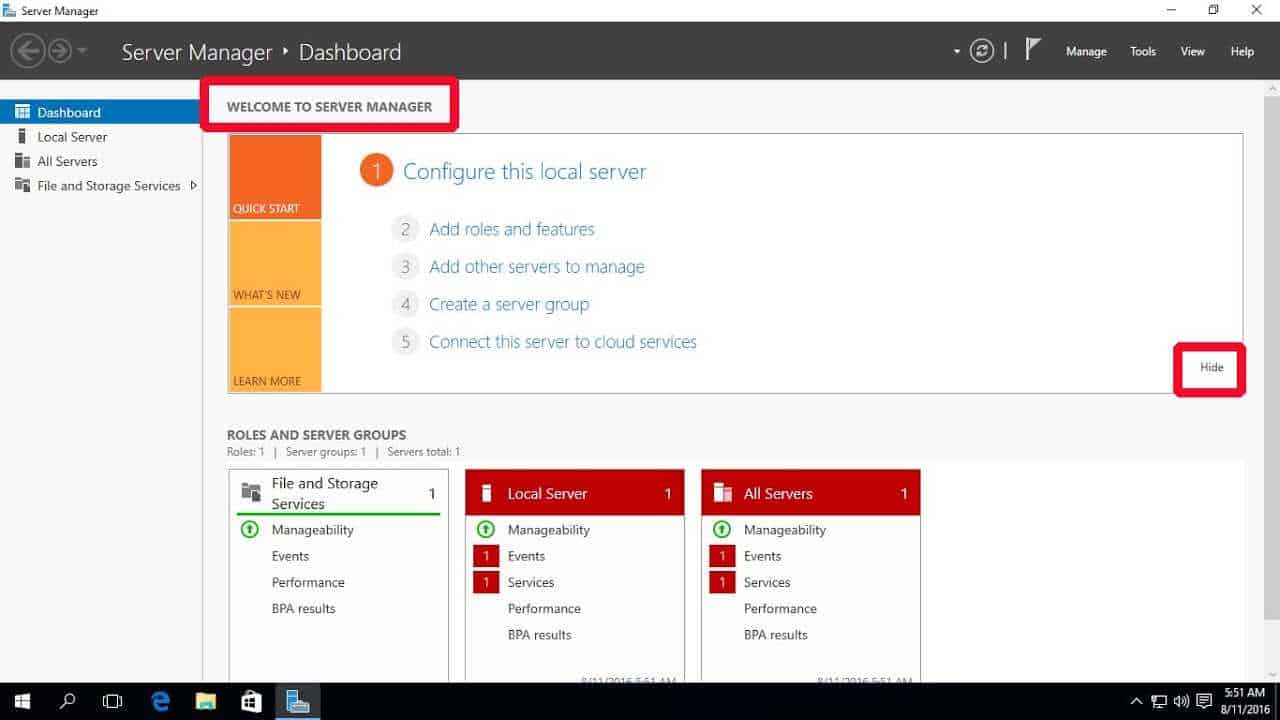Refresh the Server Manager dashboard
The height and width of the screenshot is (720, 1280).
[982, 51]
